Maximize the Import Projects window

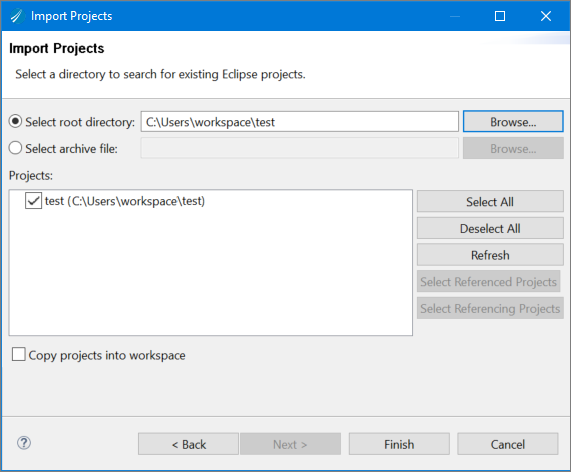pos(500,16)
